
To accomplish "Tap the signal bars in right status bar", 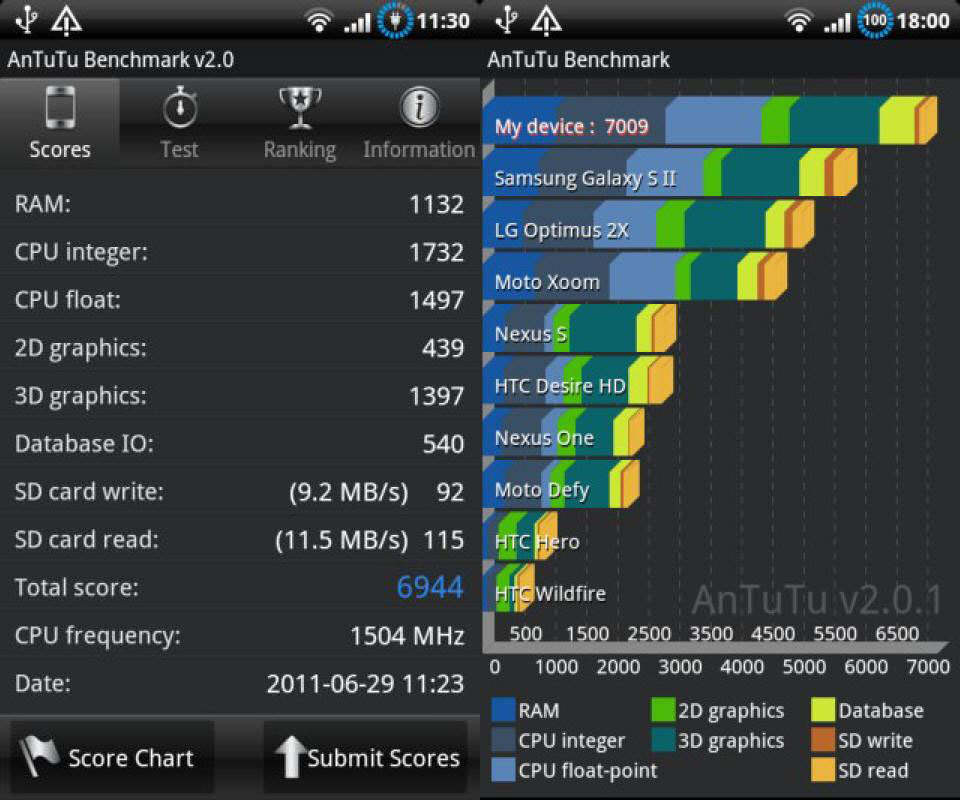I will 838,23.
